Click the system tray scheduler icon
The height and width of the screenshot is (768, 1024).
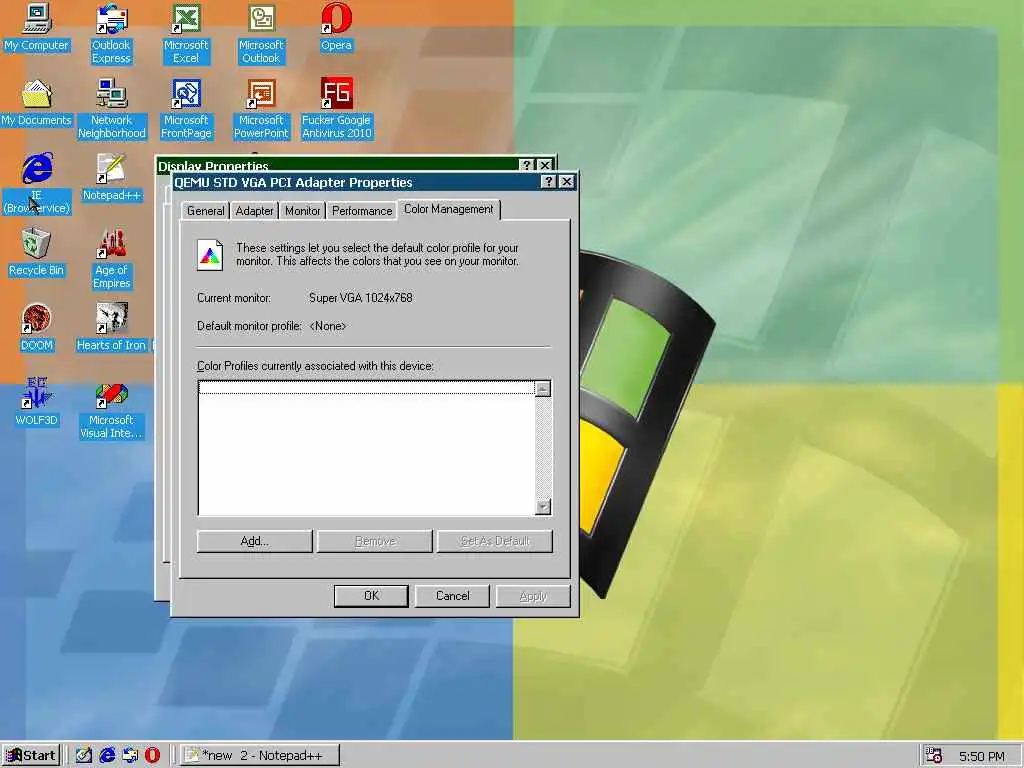tap(934, 755)
